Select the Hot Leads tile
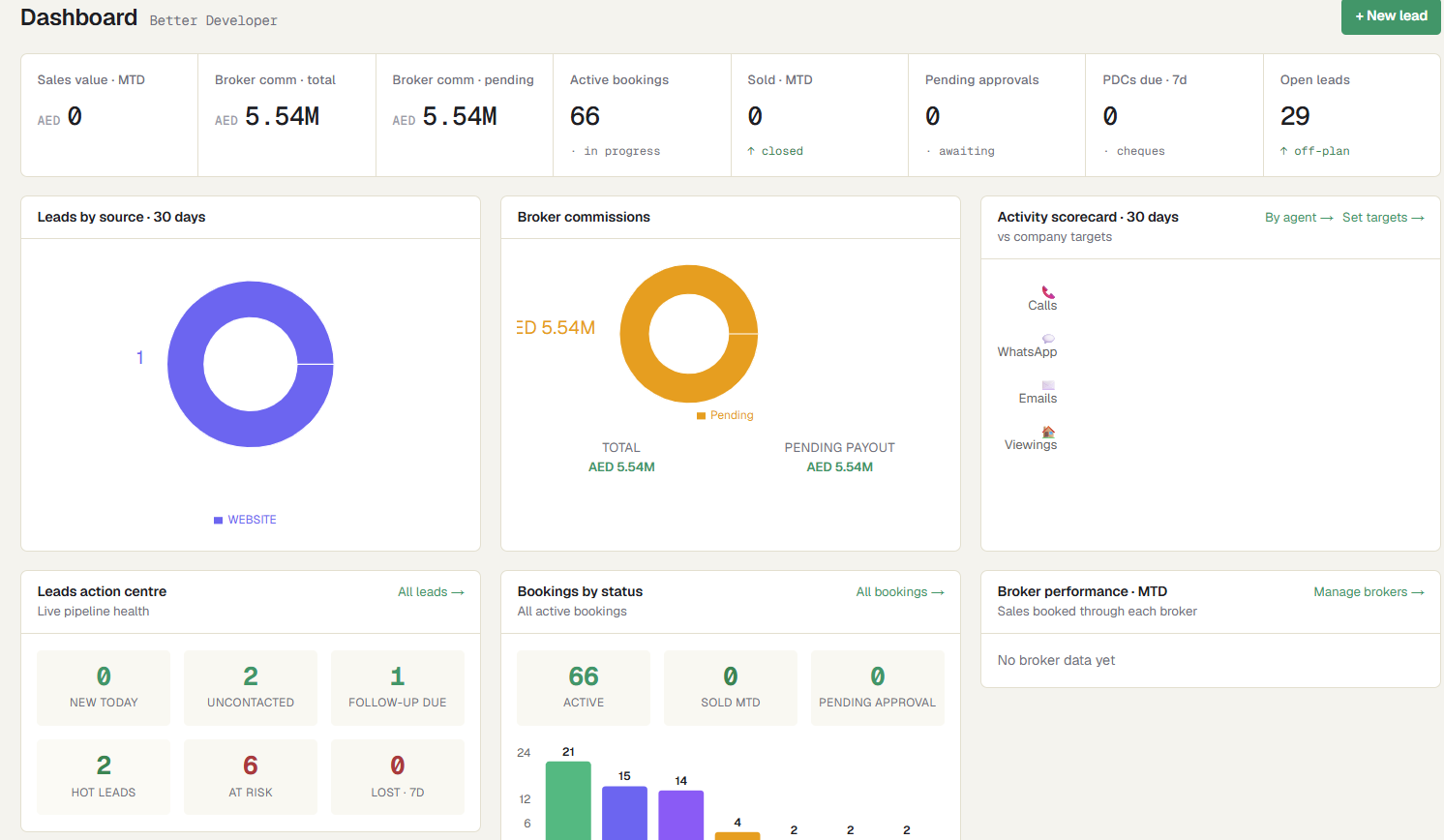The height and width of the screenshot is (840, 1444). coord(104,777)
